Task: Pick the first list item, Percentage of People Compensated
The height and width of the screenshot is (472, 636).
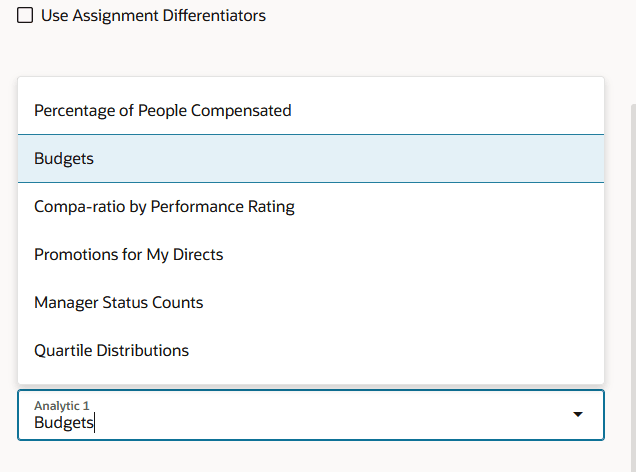Action: click(163, 110)
